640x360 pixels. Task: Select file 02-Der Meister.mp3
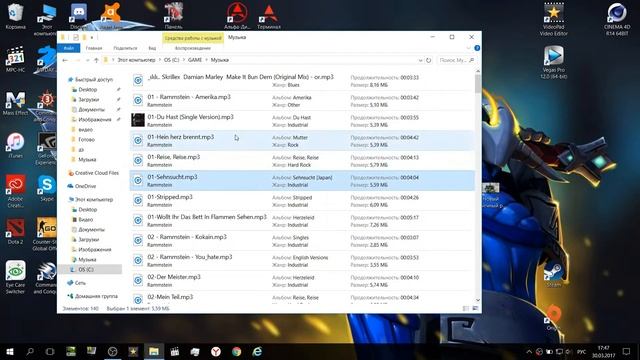click(x=302, y=280)
